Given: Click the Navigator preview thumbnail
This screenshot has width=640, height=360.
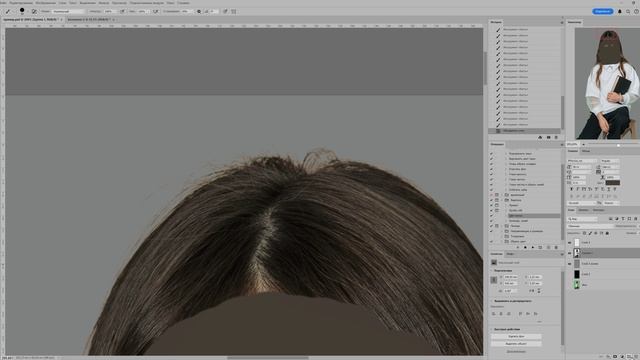Looking at the screenshot, I should 607,83.
